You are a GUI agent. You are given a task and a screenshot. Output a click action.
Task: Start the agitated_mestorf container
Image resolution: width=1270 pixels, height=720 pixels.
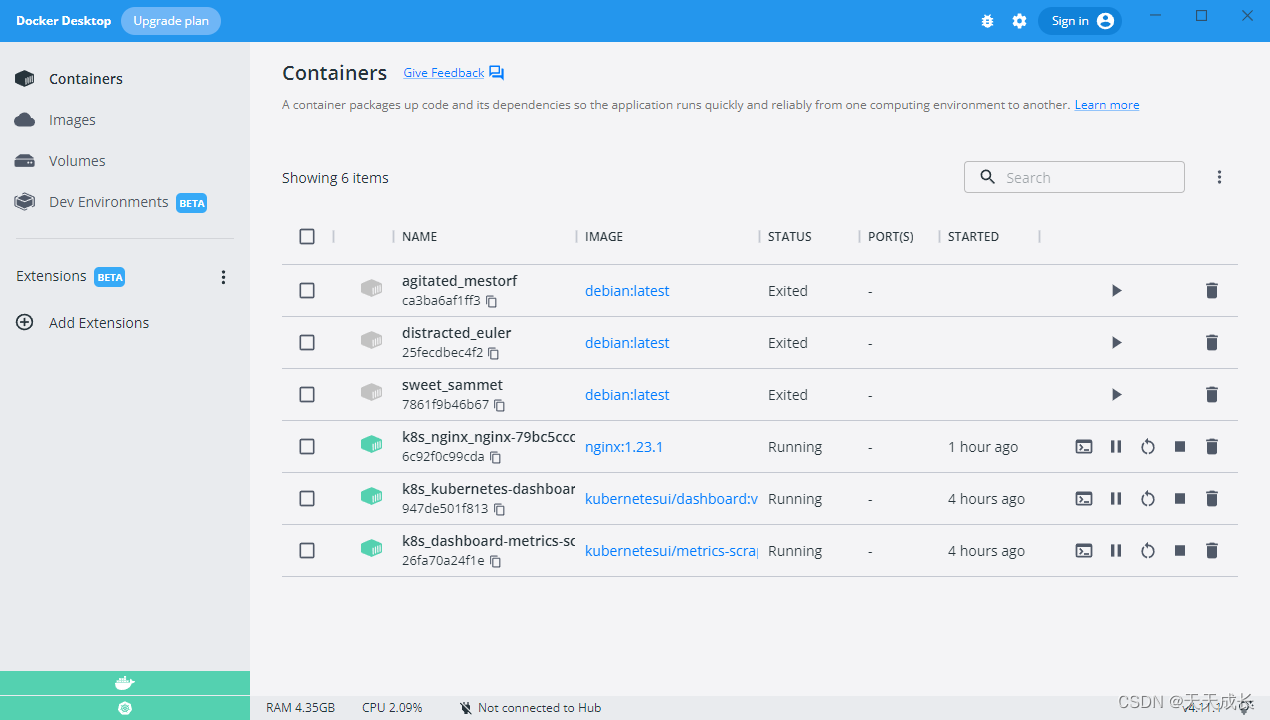[1116, 291]
